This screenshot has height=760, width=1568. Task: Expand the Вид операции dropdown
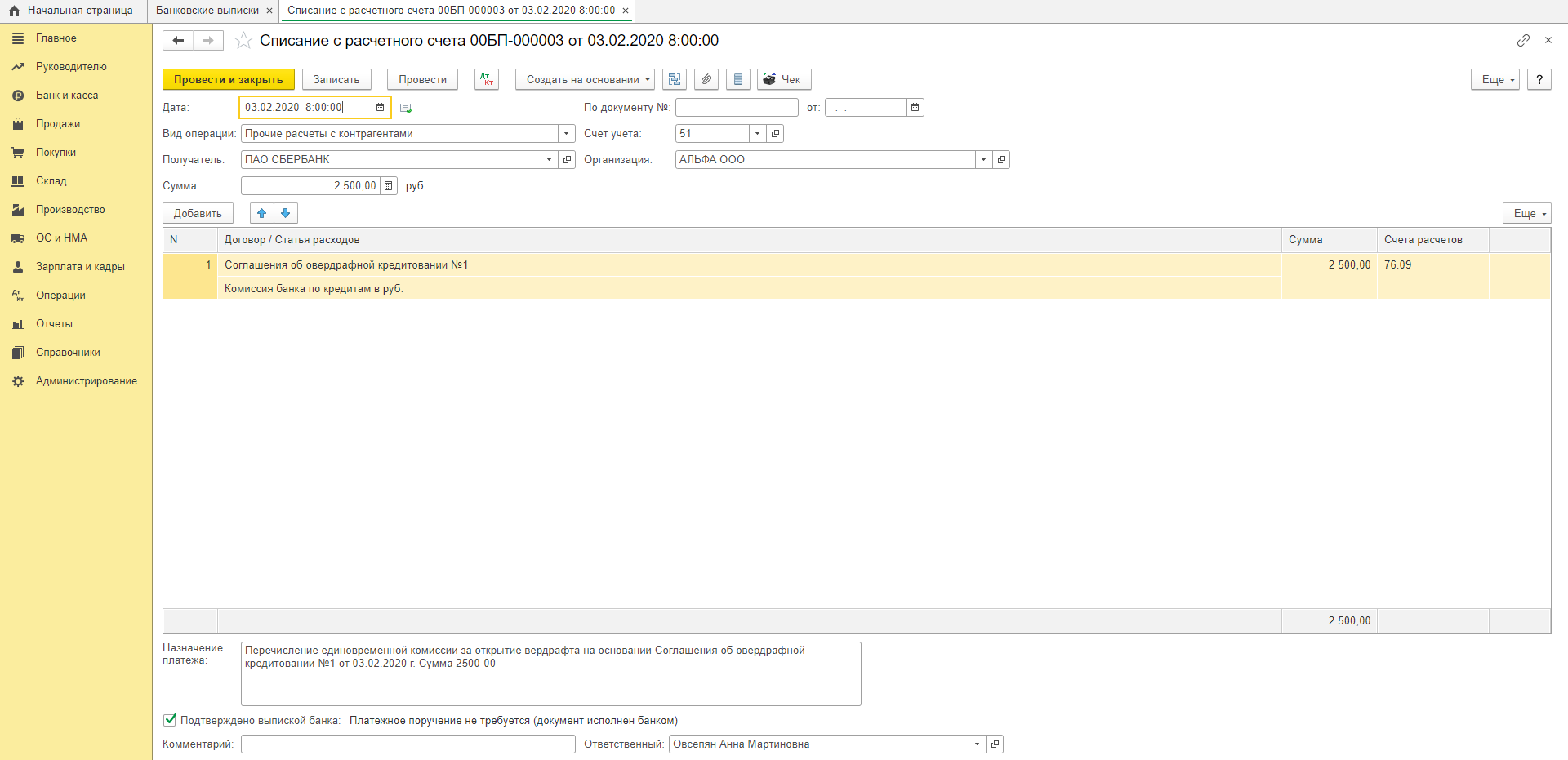click(x=566, y=133)
